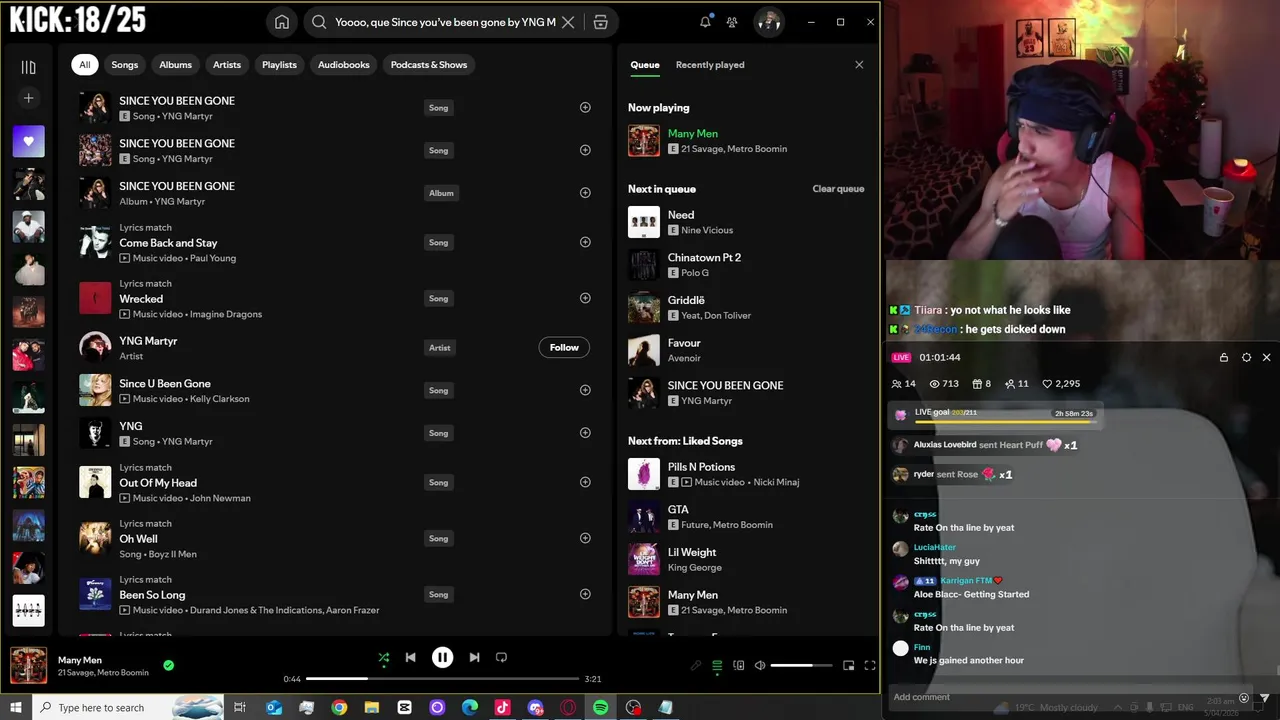The image size is (1280, 720).
Task: Open emoji picker in live chat
Action: 1244,698
